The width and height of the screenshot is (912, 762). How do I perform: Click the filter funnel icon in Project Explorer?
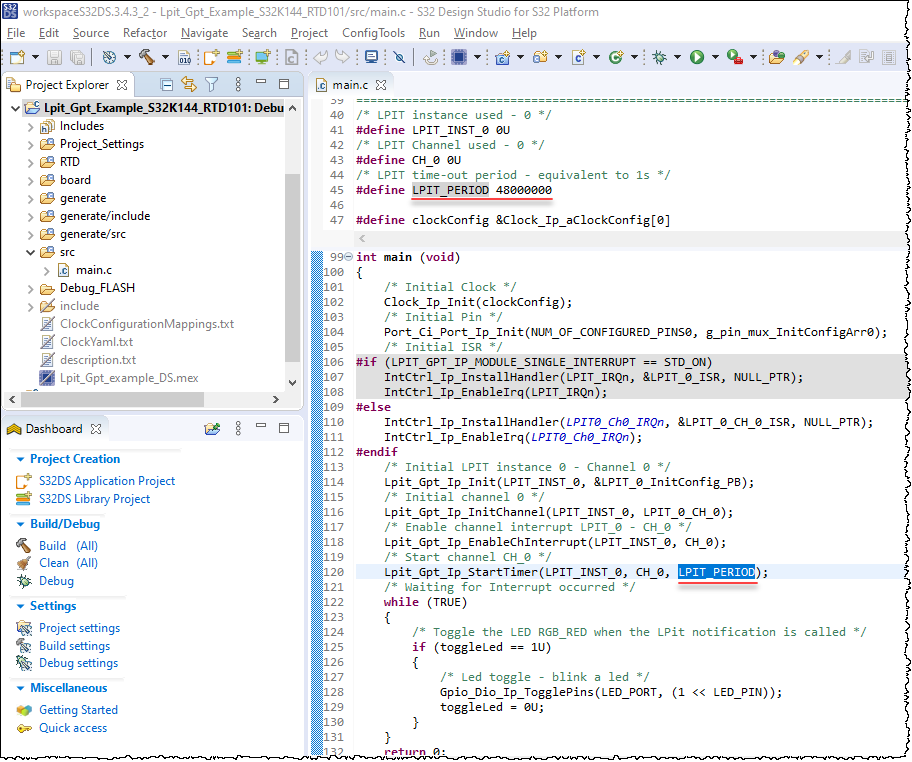click(211, 85)
